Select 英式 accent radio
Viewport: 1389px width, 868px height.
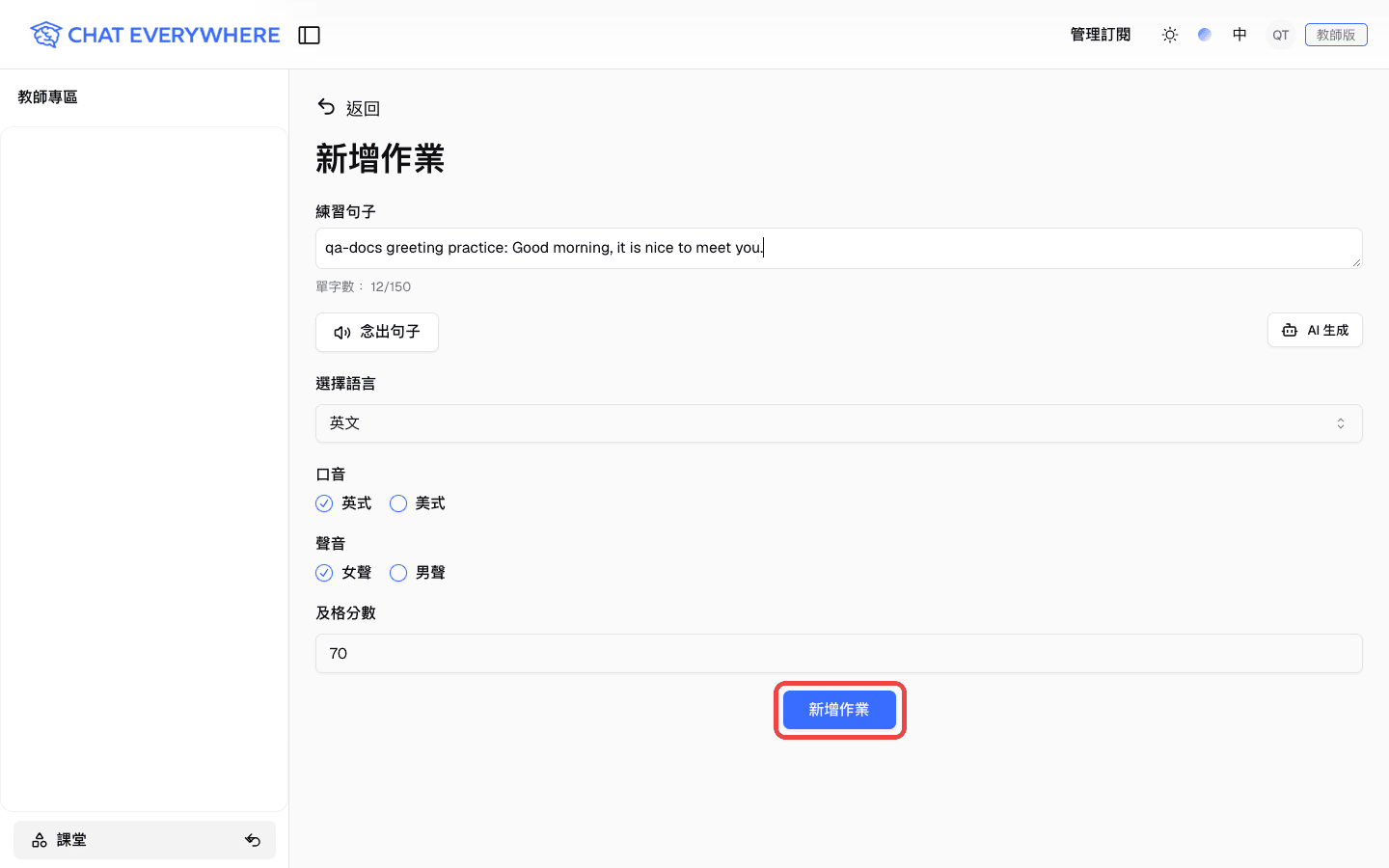click(x=324, y=503)
